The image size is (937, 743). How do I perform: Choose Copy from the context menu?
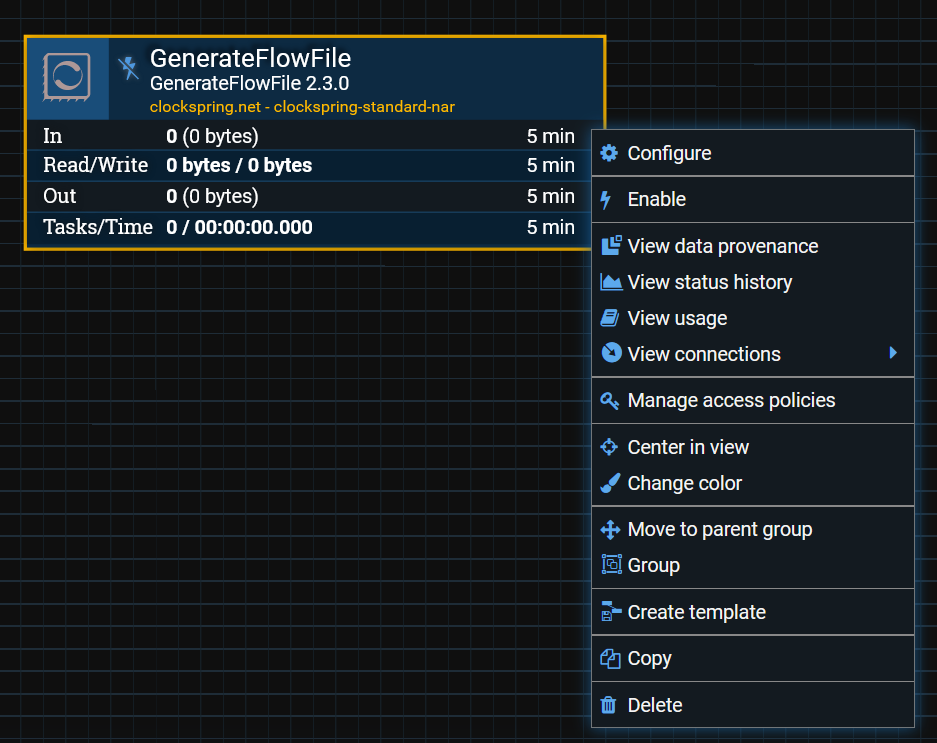click(x=753, y=659)
